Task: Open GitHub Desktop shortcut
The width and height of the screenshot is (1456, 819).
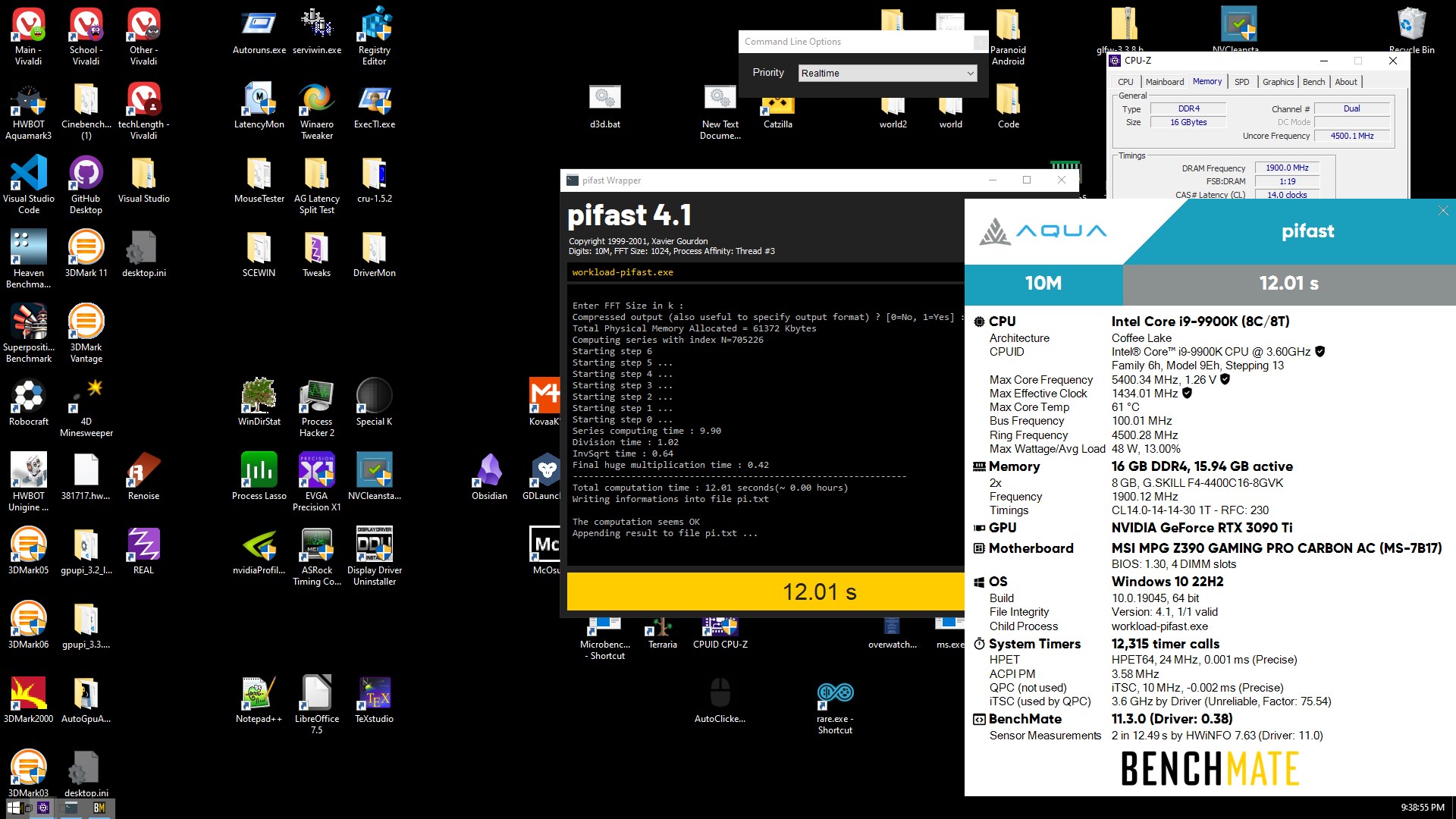Action: click(86, 185)
